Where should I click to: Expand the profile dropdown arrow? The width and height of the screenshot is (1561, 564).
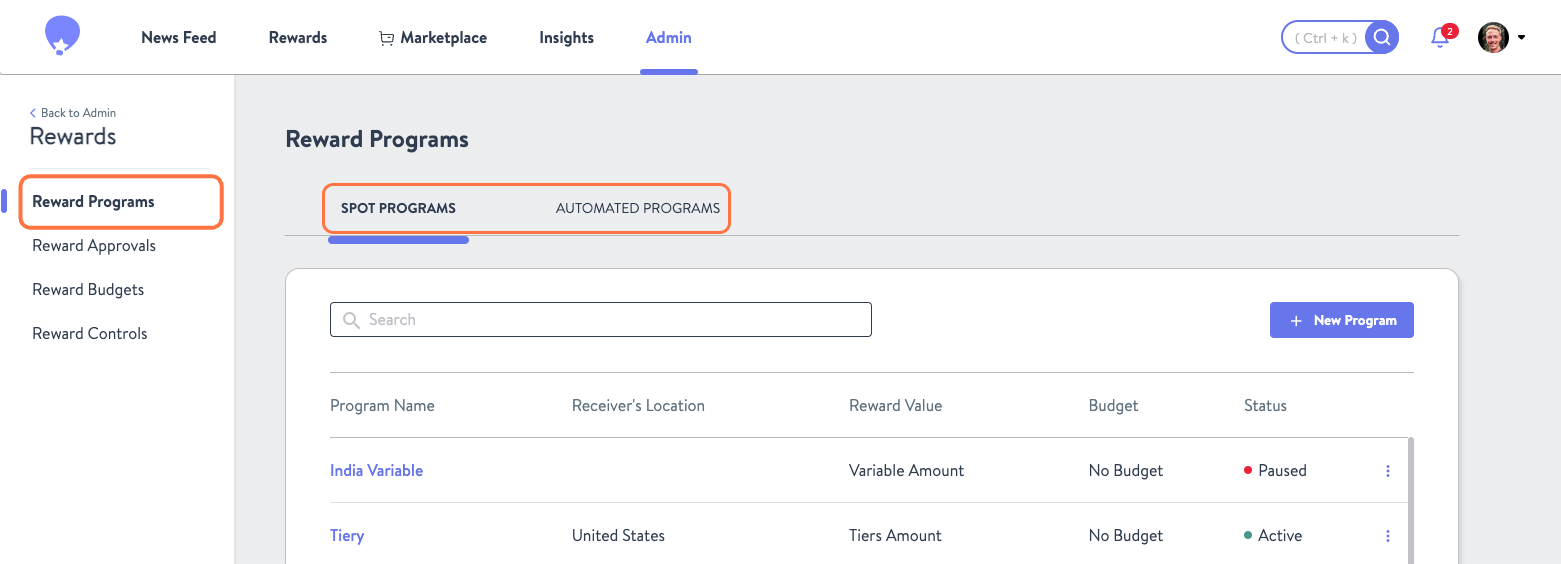[1521, 38]
